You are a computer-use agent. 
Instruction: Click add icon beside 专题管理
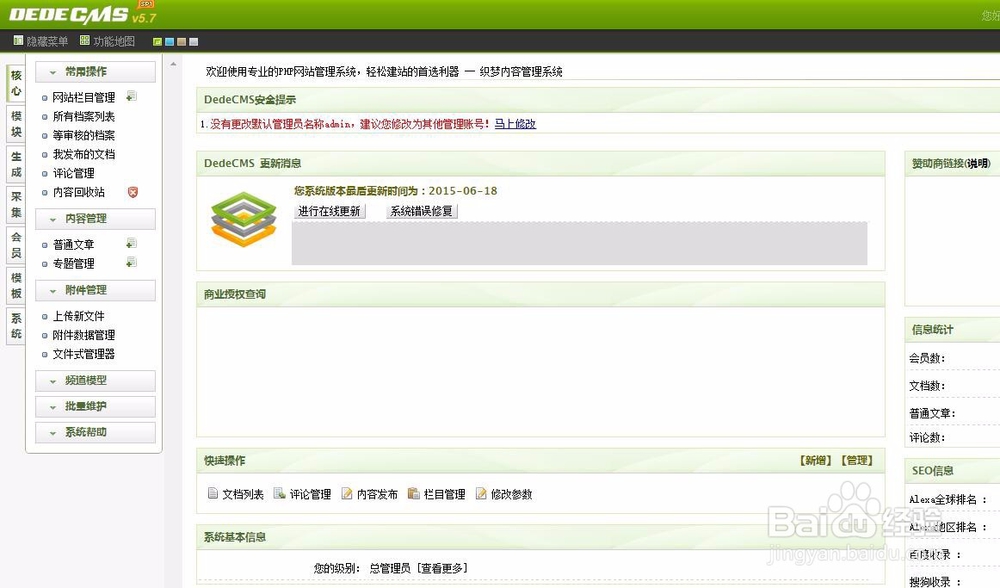coord(131,262)
